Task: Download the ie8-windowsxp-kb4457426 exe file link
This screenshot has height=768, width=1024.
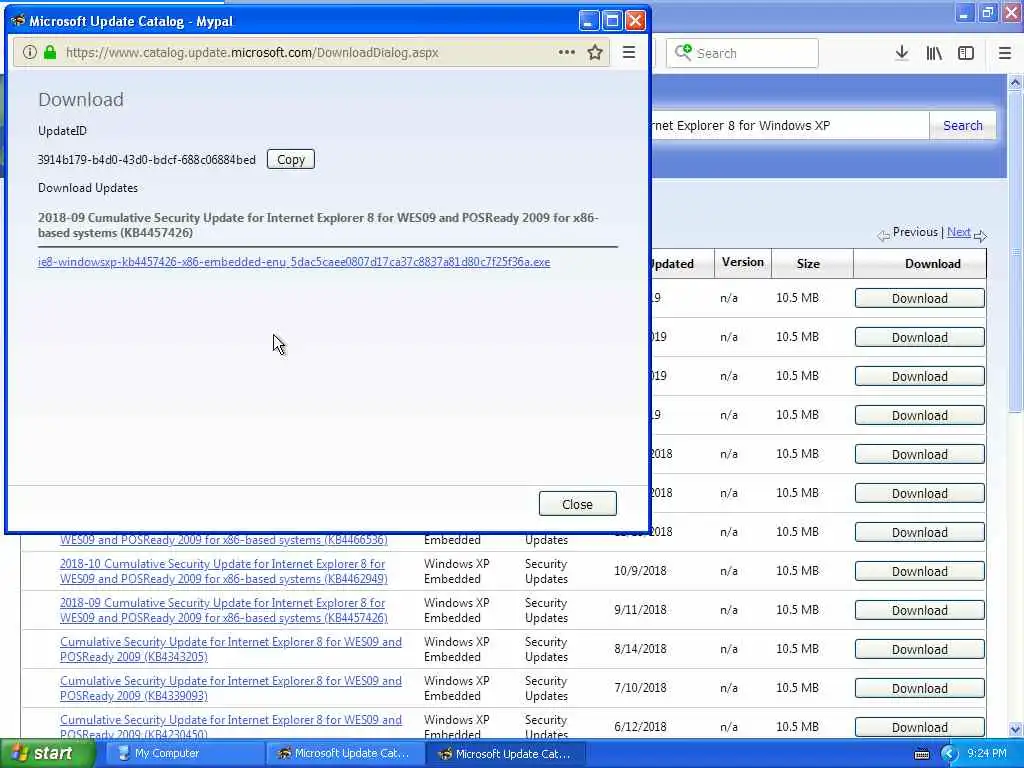Action: (x=294, y=262)
